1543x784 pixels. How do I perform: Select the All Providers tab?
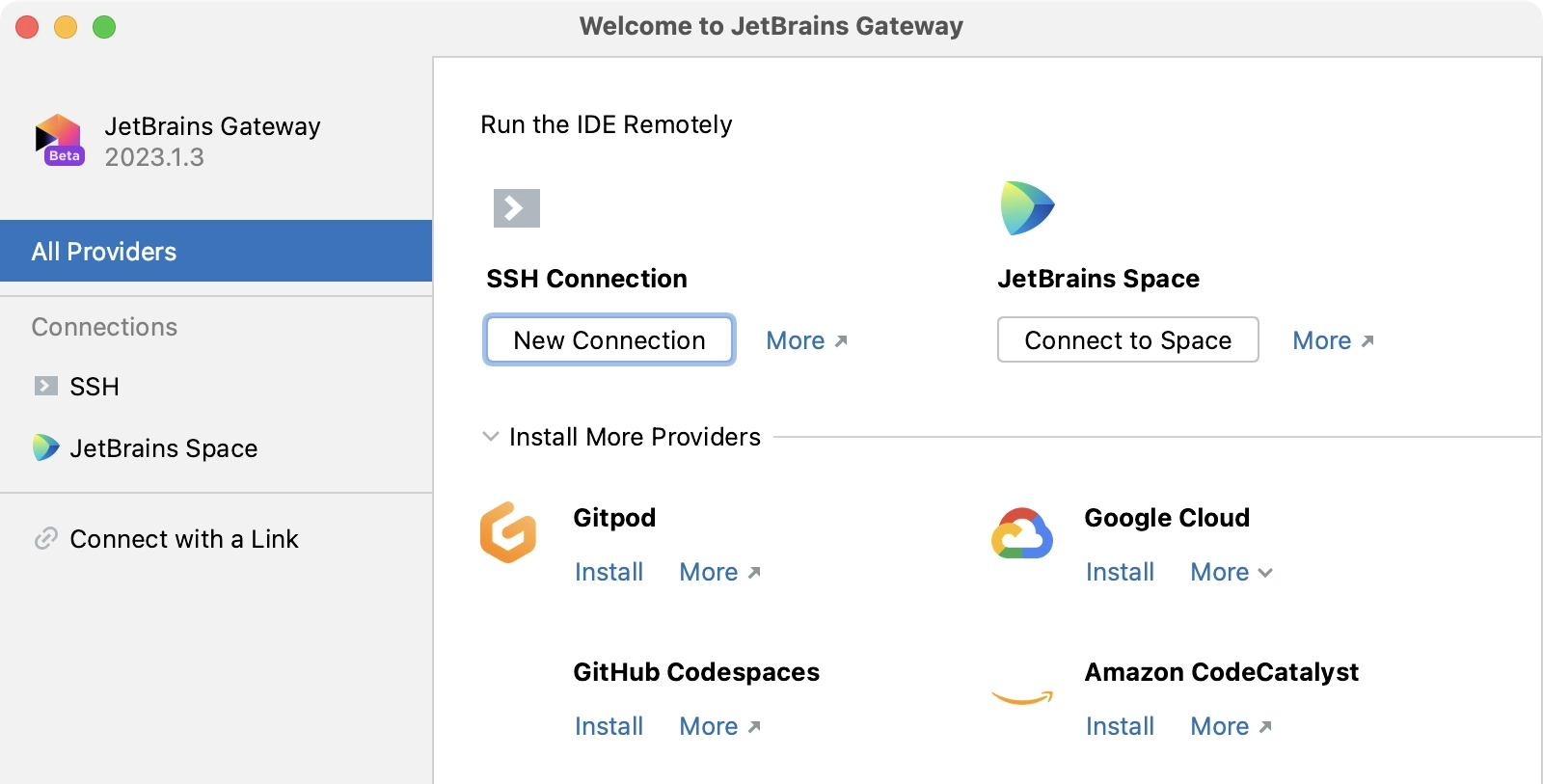tap(216, 251)
